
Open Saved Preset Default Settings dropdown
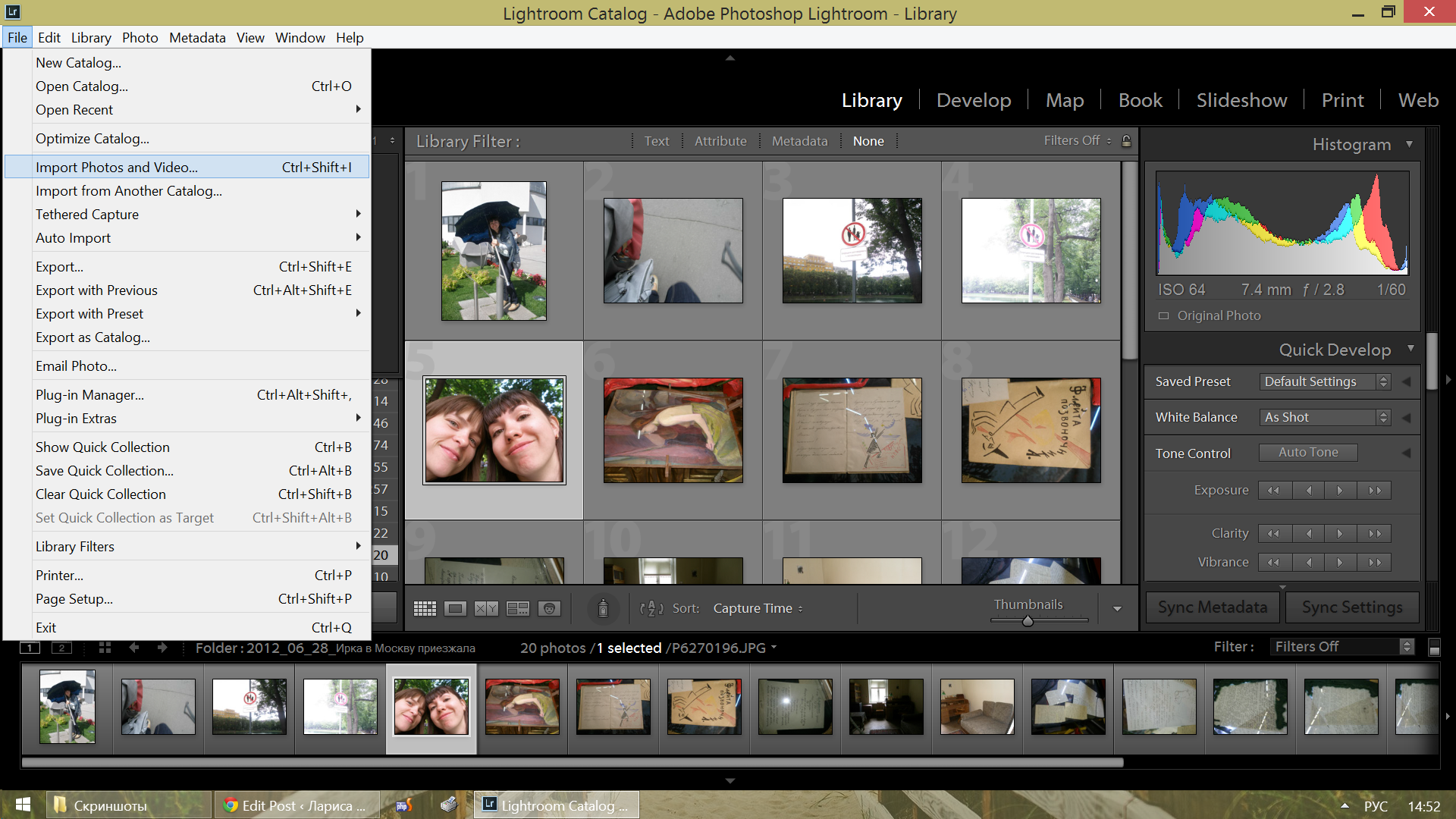(1325, 382)
